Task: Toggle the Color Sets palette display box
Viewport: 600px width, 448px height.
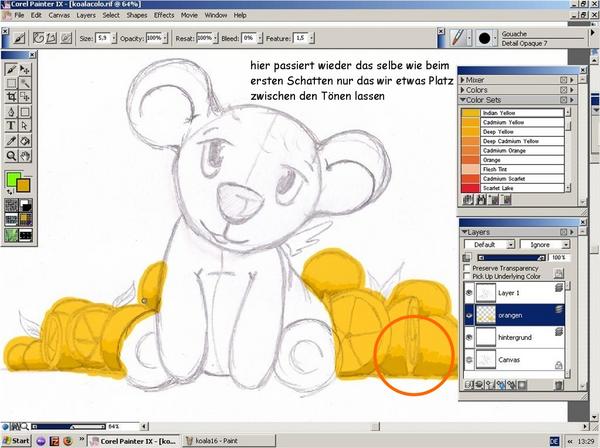Action: [563, 99]
